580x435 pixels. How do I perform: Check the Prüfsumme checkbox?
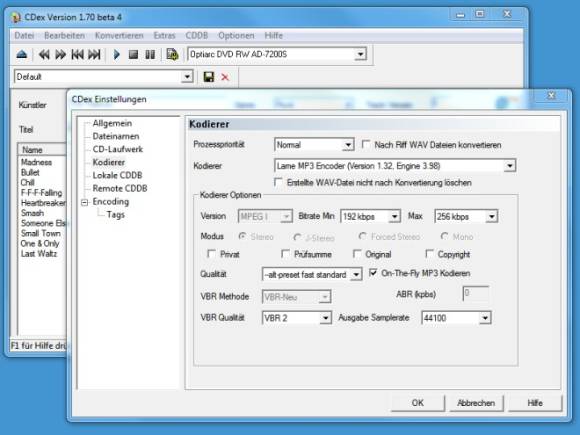coord(285,254)
